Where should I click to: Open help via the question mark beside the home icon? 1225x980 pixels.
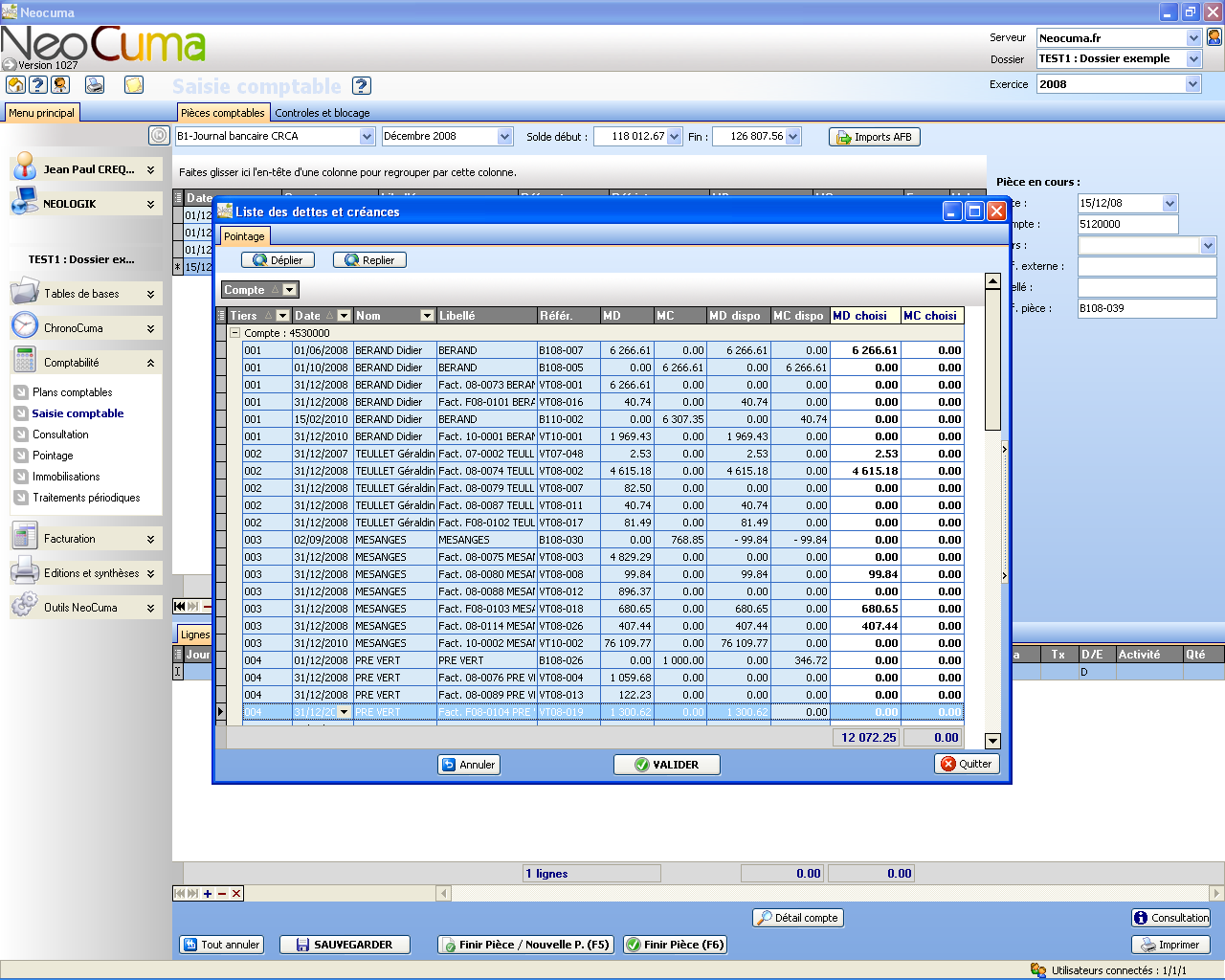click(x=37, y=84)
